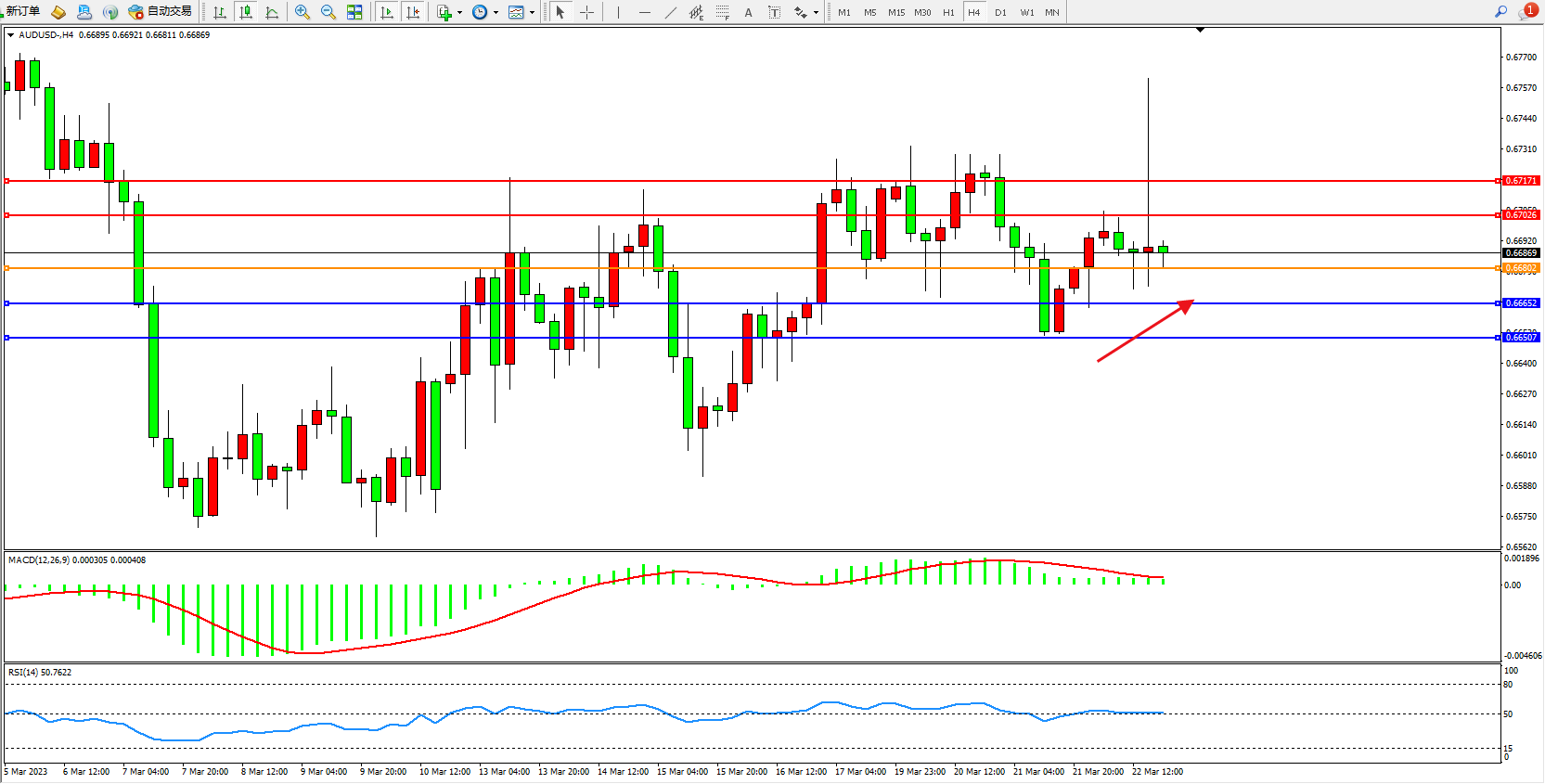Click the chart shift triangle marker
The image size is (1545, 784).
[1200, 31]
